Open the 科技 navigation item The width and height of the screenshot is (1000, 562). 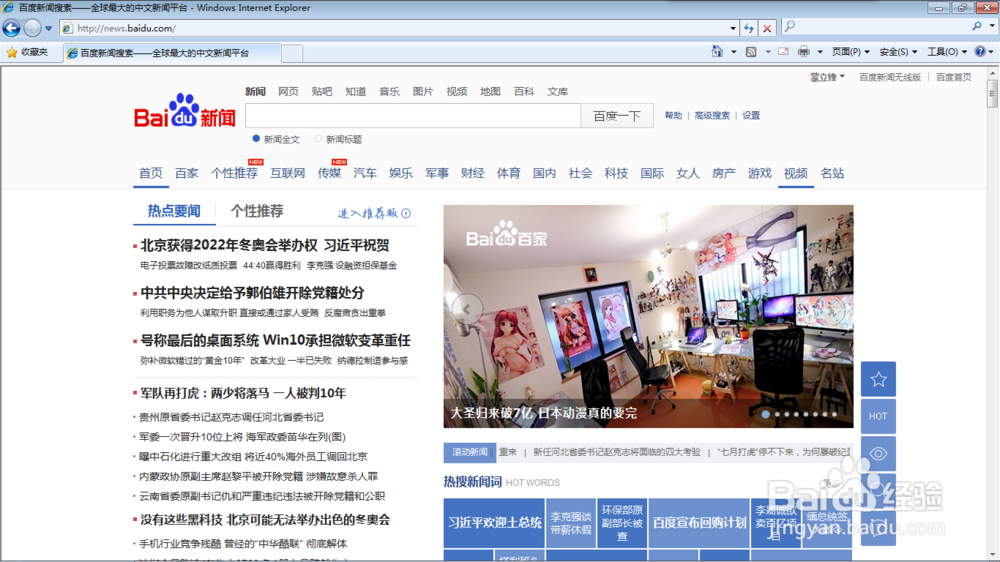point(616,173)
